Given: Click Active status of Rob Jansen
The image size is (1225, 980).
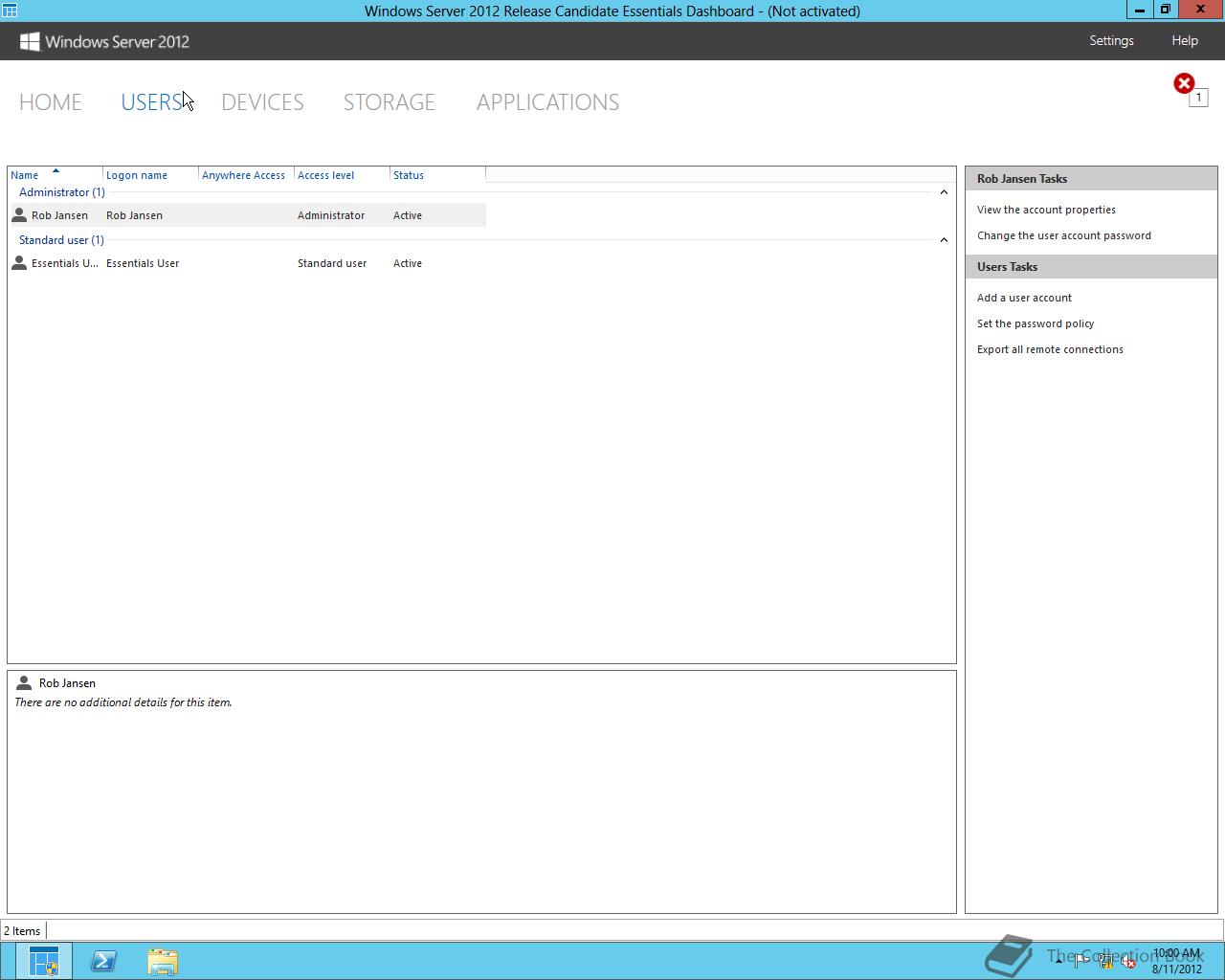Looking at the screenshot, I should tap(408, 215).
